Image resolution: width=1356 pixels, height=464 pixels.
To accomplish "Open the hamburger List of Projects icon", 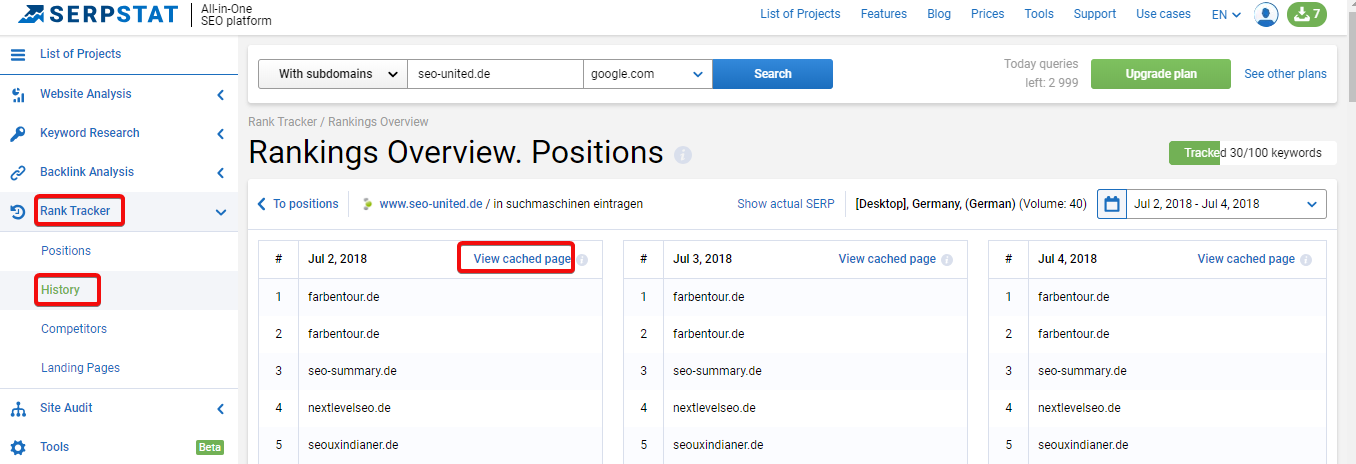I will click(18, 54).
